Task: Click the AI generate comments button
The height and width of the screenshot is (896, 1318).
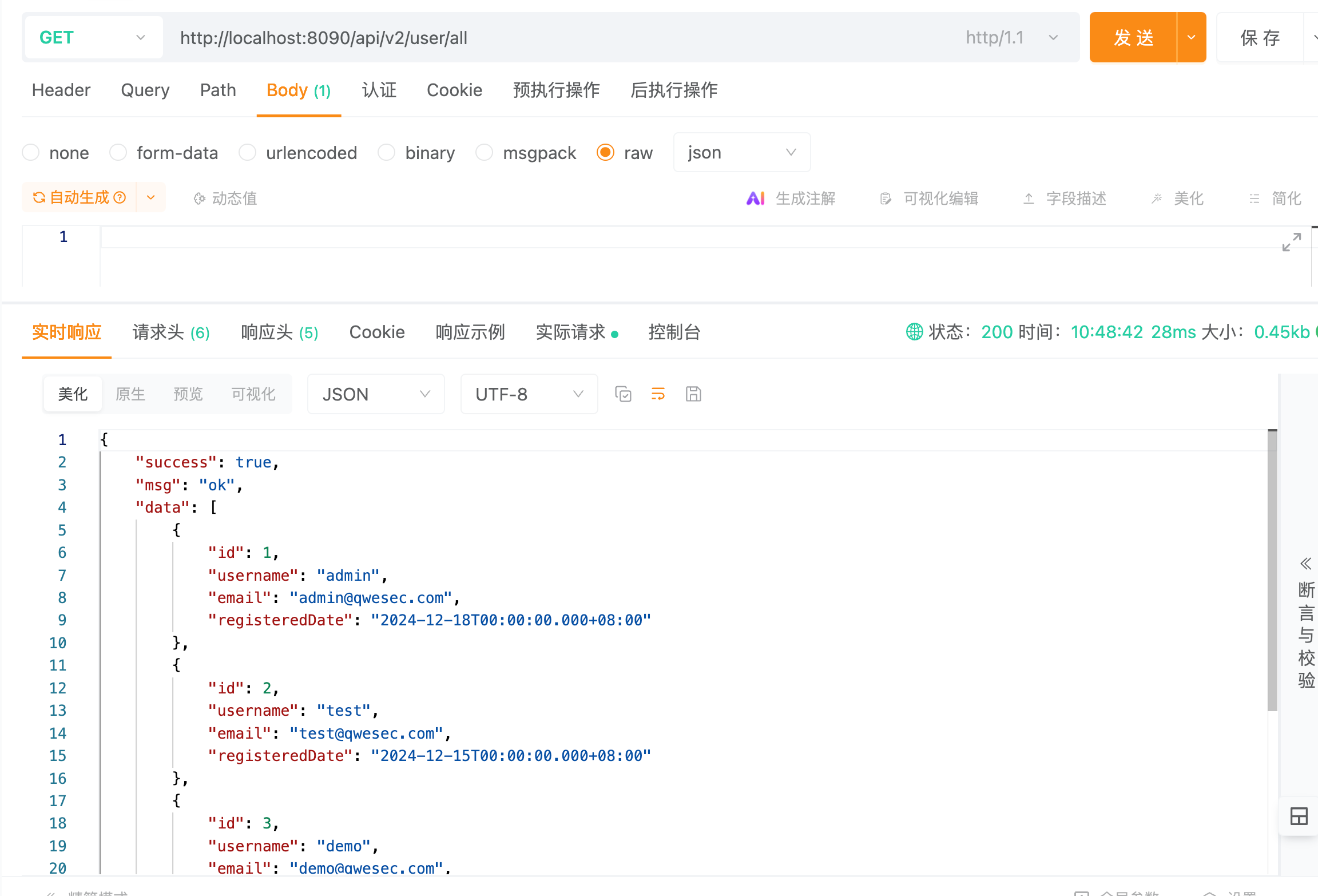Action: click(x=791, y=199)
